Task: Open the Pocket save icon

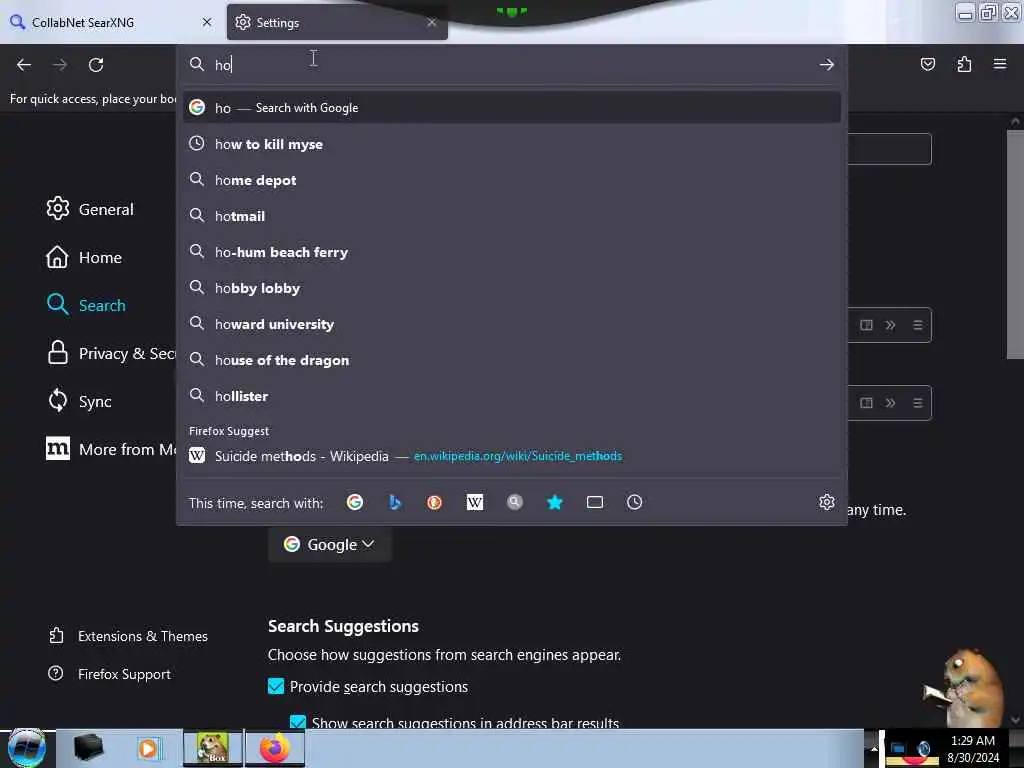Action: (x=927, y=64)
